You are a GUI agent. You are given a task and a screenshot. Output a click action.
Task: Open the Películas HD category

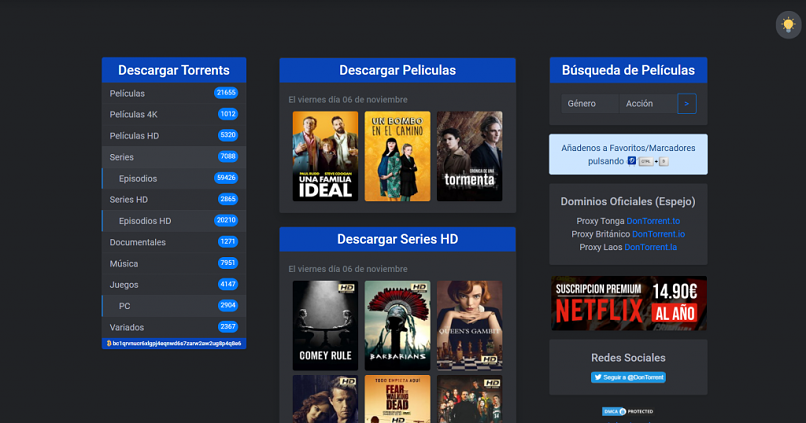click(x=174, y=136)
